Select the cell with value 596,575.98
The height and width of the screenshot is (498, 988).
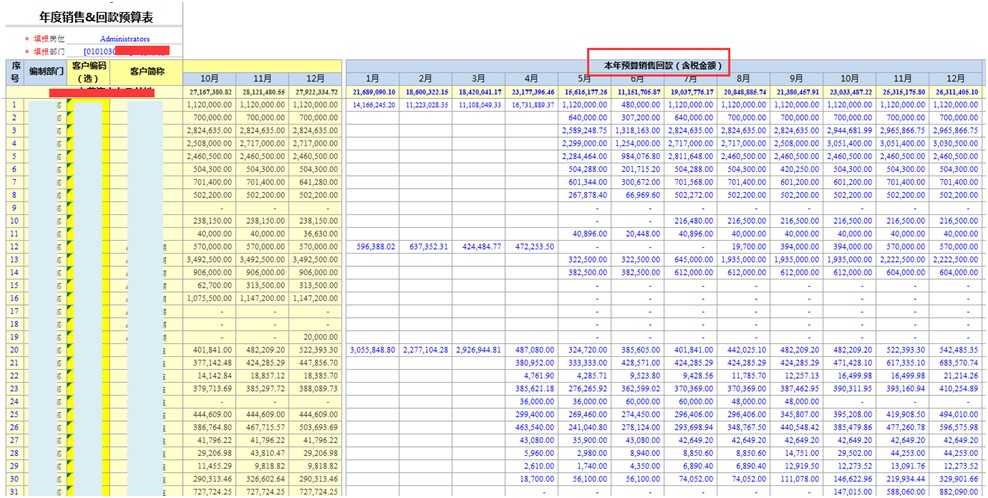click(955, 426)
